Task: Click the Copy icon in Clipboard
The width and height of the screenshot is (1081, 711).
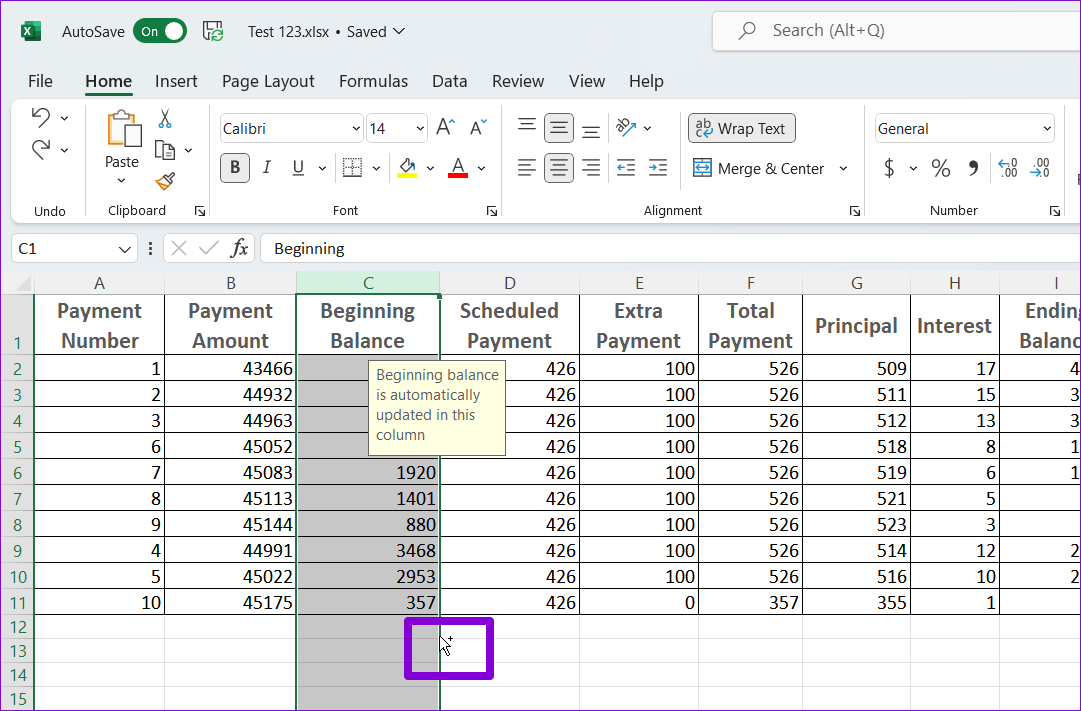Action: [x=164, y=150]
